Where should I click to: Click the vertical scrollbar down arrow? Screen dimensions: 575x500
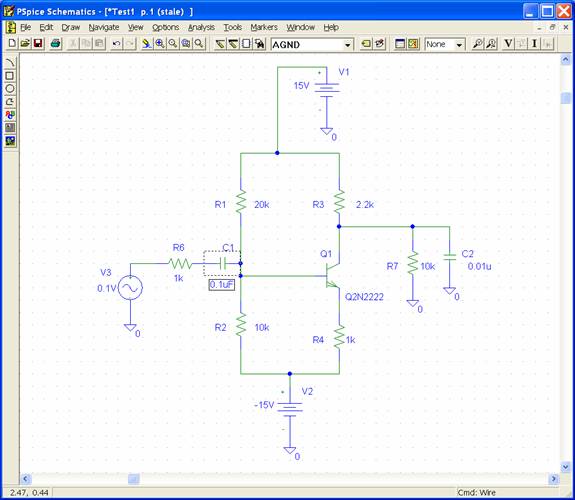(x=565, y=467)
